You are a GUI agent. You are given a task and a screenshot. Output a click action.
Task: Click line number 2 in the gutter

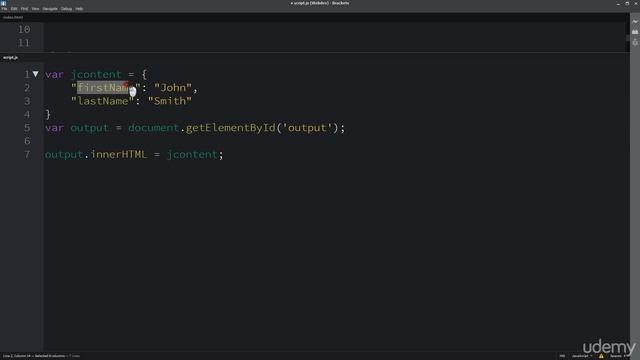coord(27,88)
